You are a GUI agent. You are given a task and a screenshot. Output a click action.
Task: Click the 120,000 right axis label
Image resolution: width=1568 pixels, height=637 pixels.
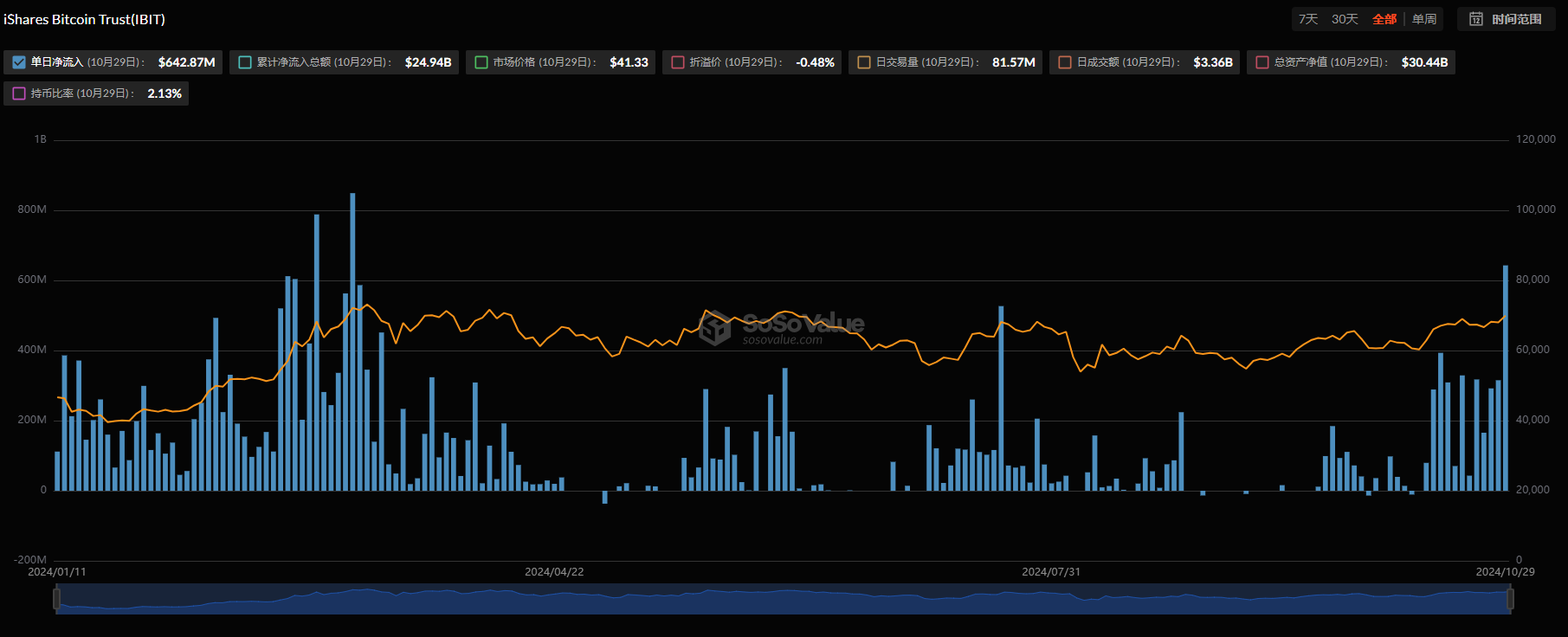pyautogui.click(x=1536, y=139)
